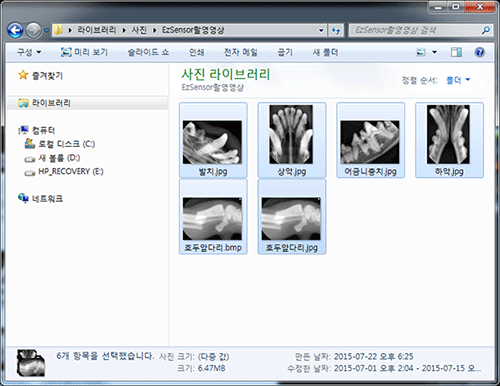Click the 네트워크 globe icon

[23, 198]
